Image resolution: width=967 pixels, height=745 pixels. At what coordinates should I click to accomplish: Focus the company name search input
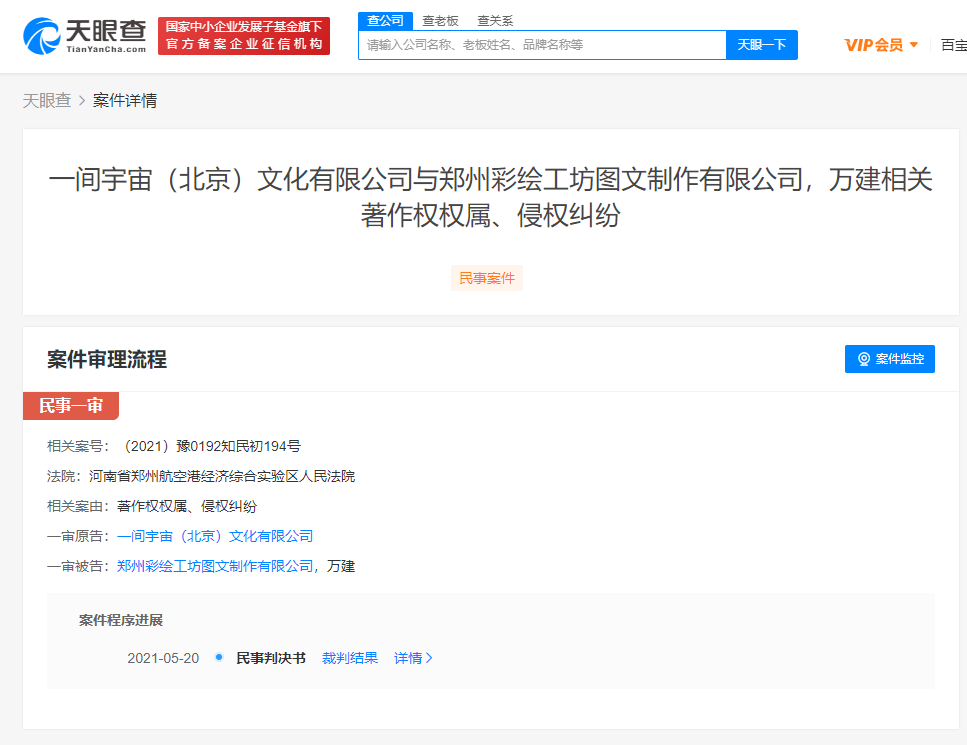coord(542,45)
